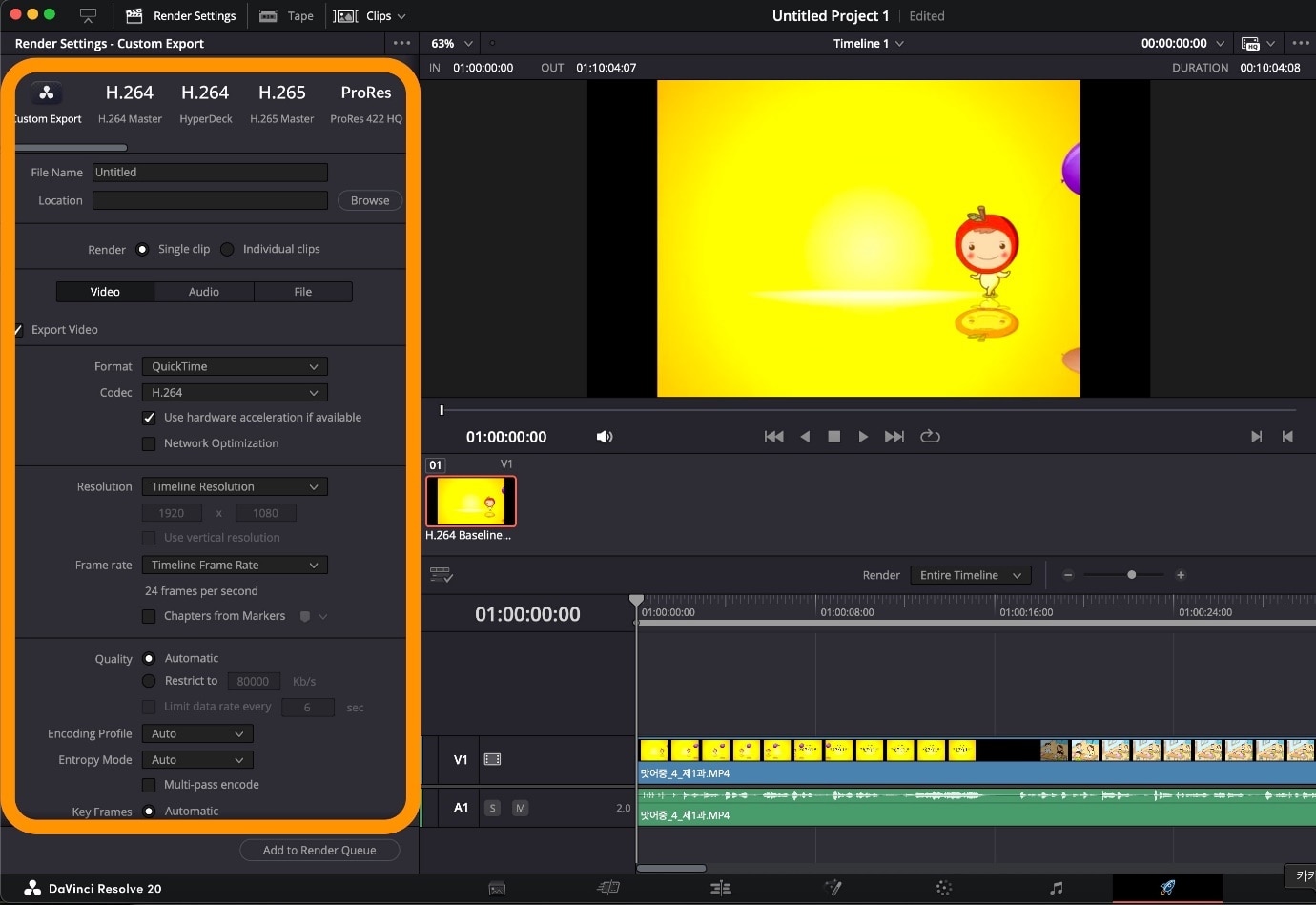Enable Multi-pass encode checkbox
1316x905 pixels.
(x=149, y=785)
